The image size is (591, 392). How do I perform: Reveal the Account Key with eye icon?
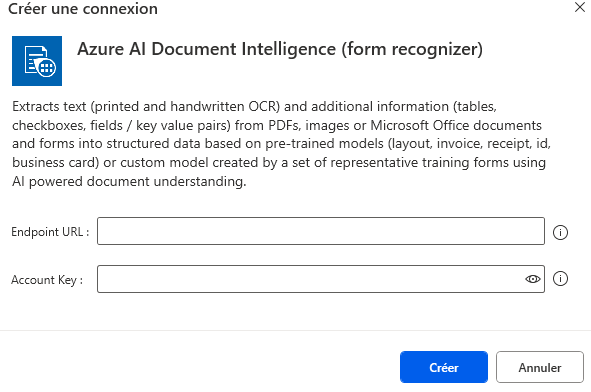click(533, 279)
